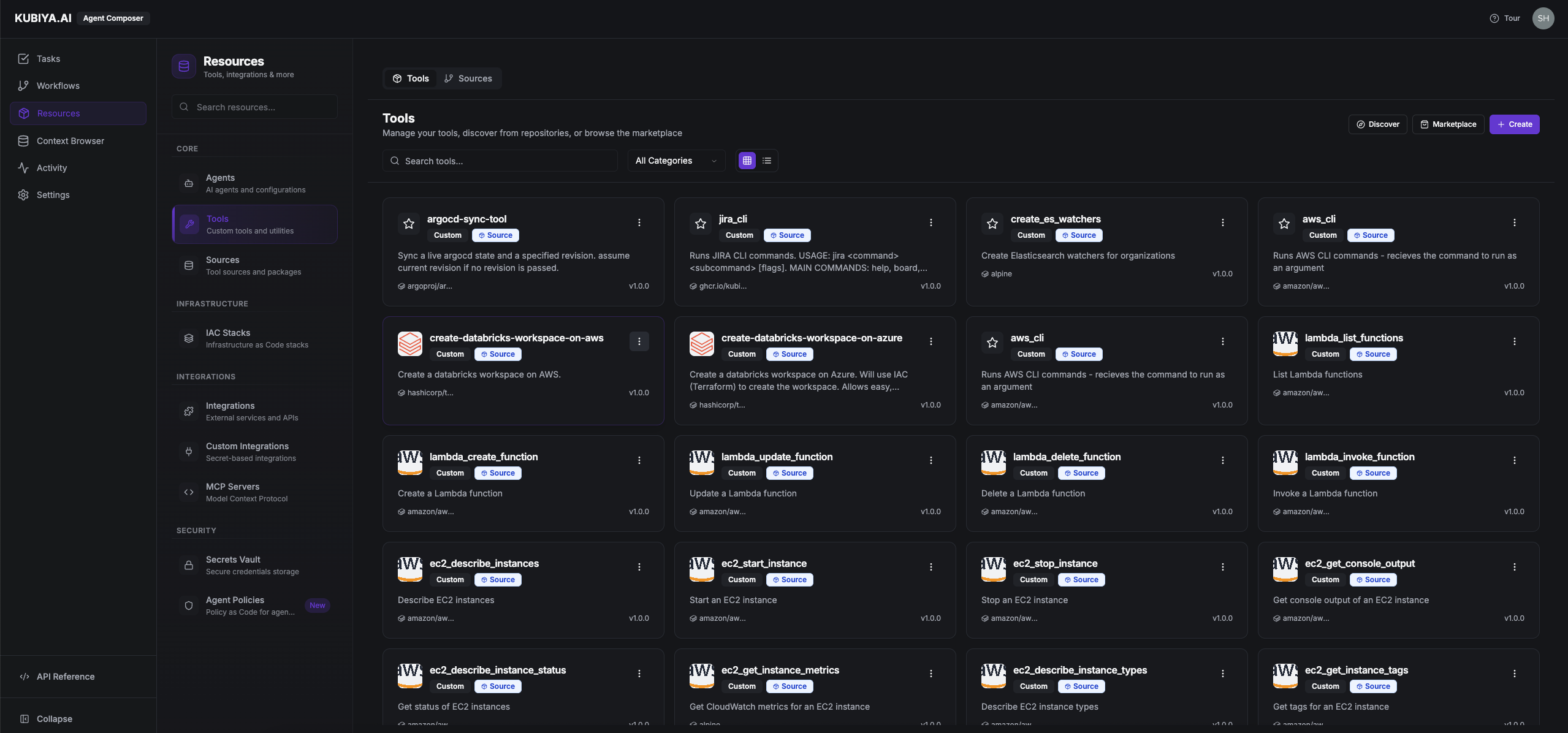Click the Resources cube icon in the sidebar
Image resolution: width=1568 pixels, height=733 pixels.
point(24,113)
